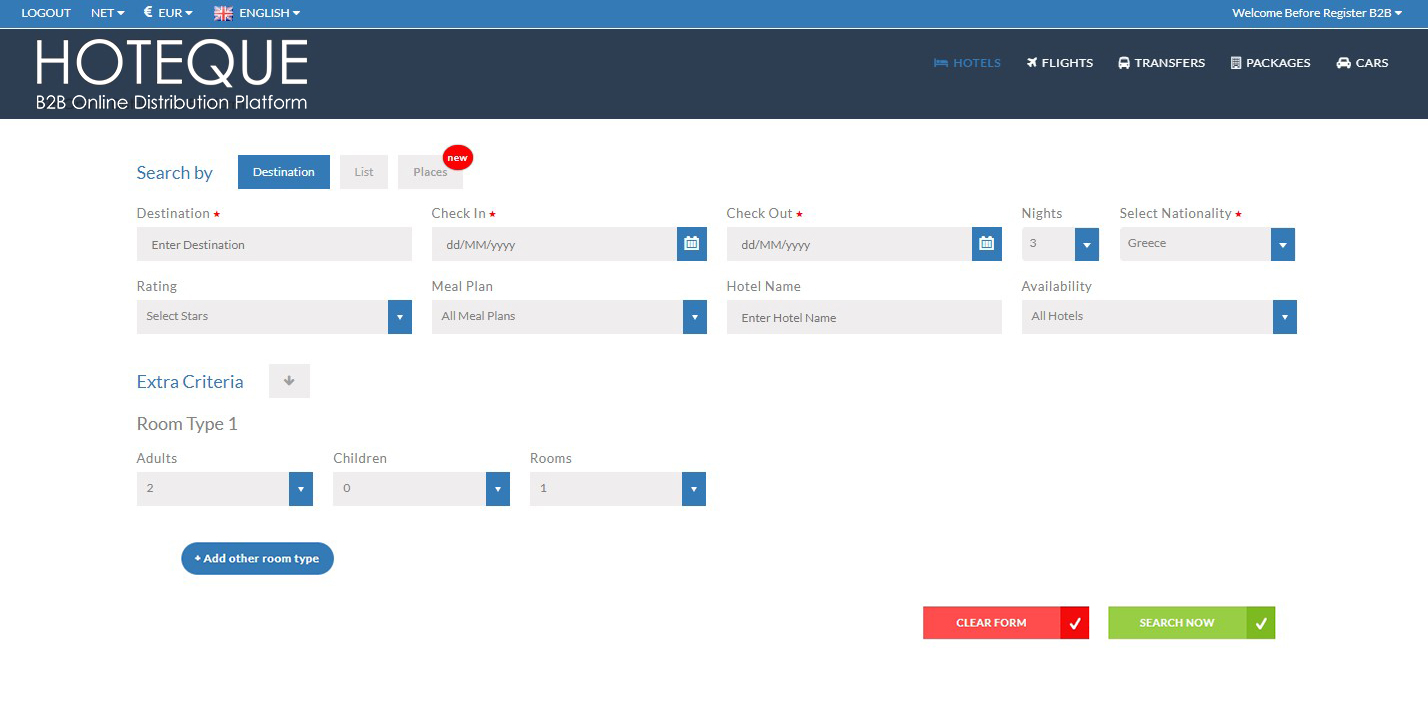Open the Meal Plan dropdown
1428x708 pixels.
click(x=694, y=317)
